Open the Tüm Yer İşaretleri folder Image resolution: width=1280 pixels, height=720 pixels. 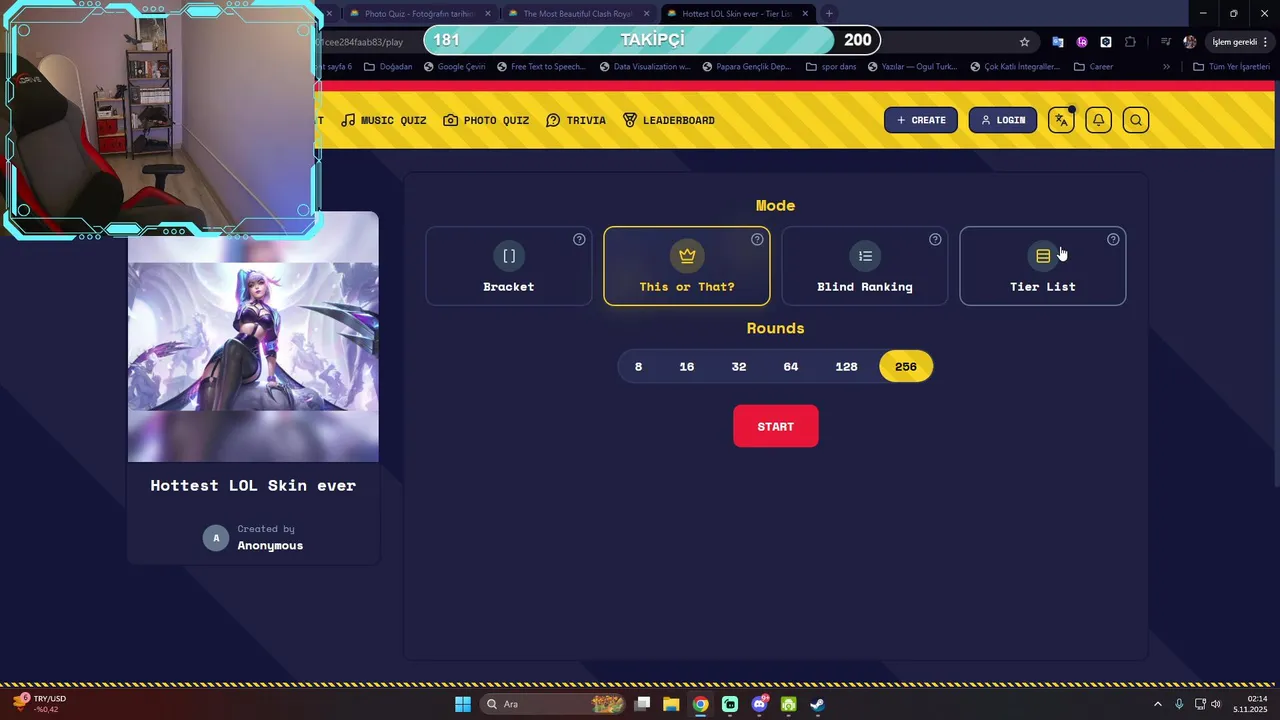point(1232,67)
